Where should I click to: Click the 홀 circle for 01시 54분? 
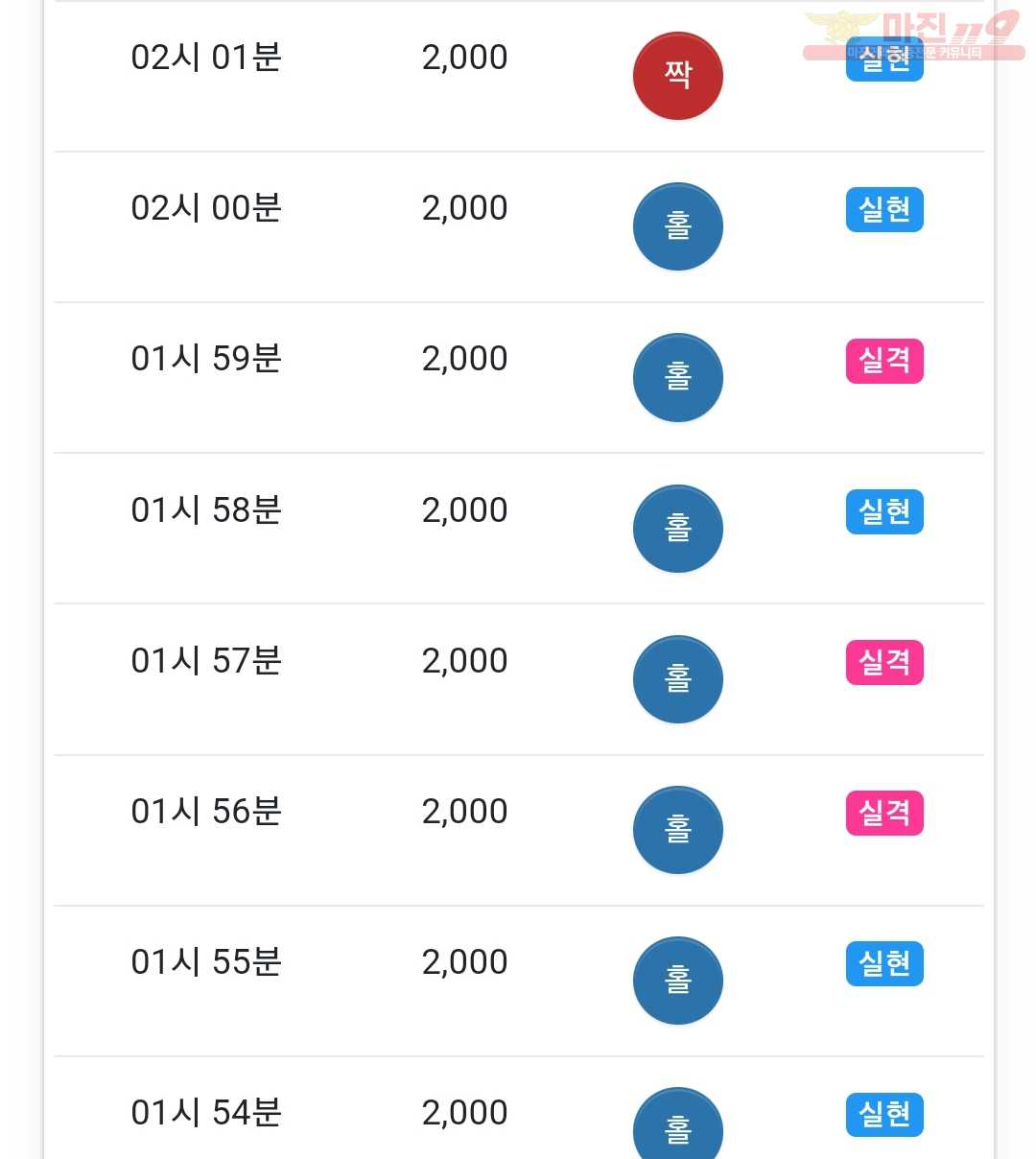[x=677, y=1124]
